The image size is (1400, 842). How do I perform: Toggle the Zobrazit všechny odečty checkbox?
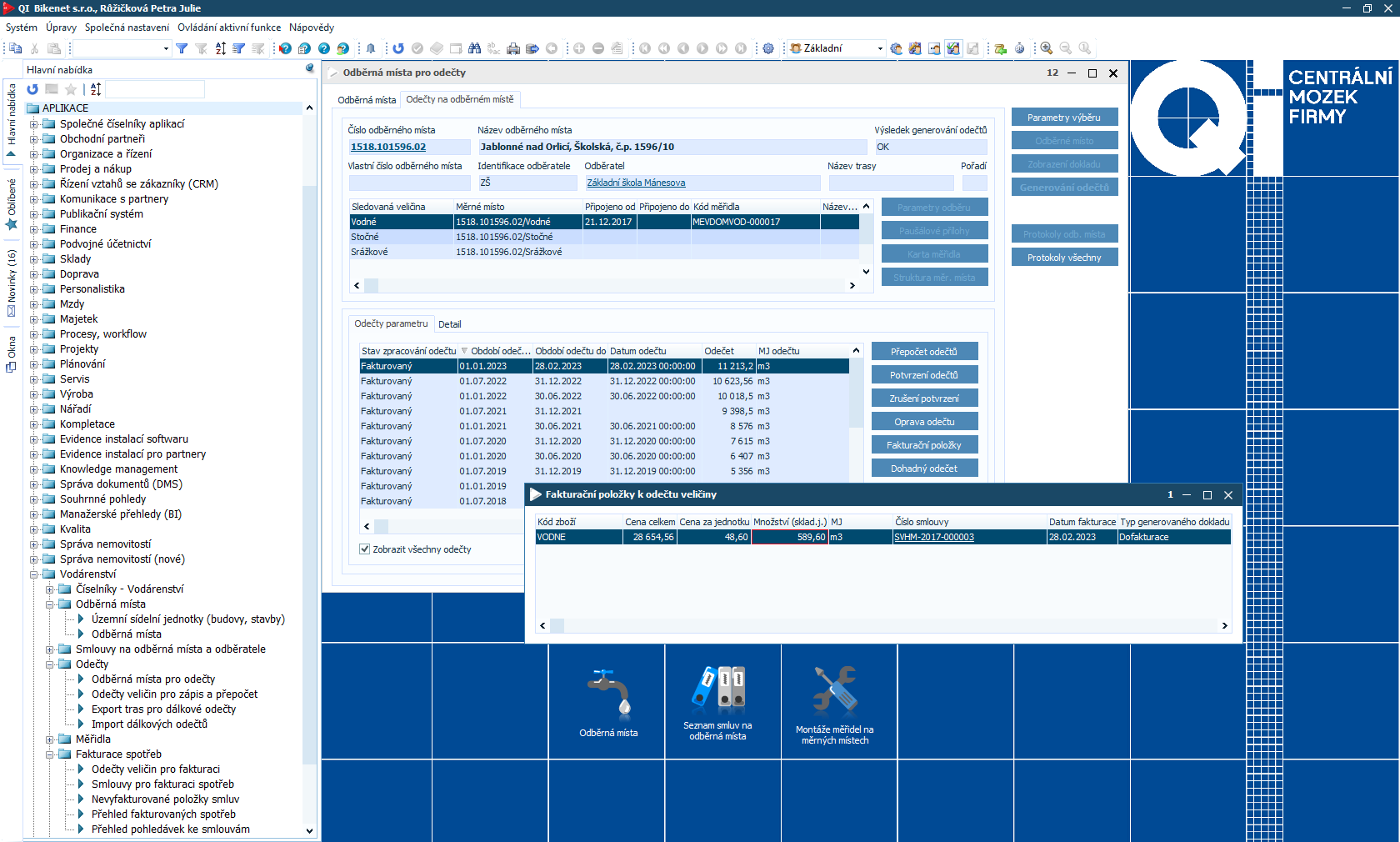(x=364, y=549)
